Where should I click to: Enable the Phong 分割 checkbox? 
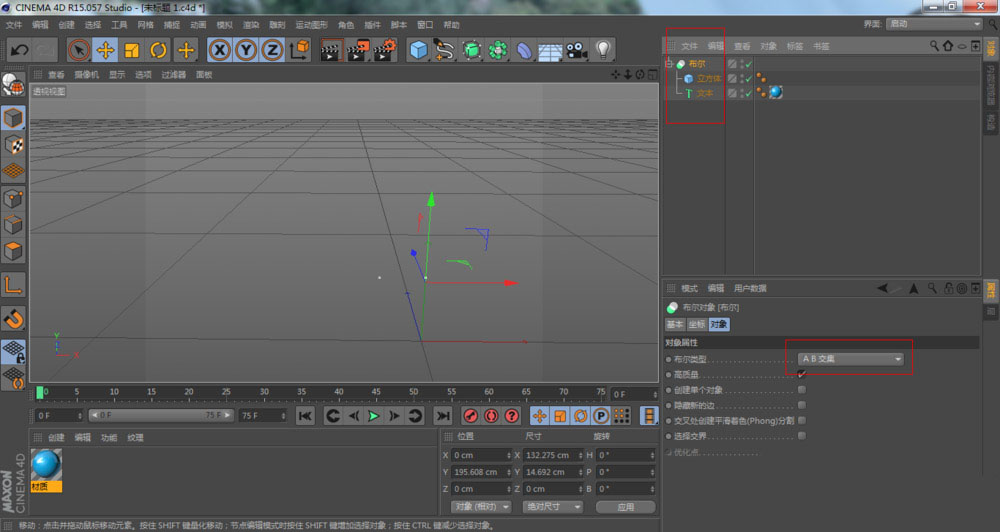click(x=802, y=420)
